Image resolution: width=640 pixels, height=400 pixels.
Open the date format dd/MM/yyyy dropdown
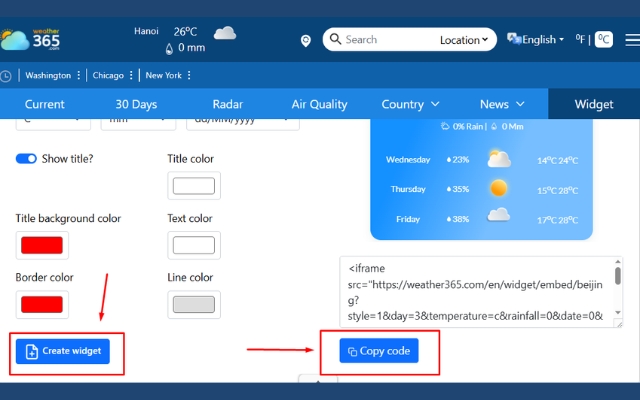[x=243, y=124]
